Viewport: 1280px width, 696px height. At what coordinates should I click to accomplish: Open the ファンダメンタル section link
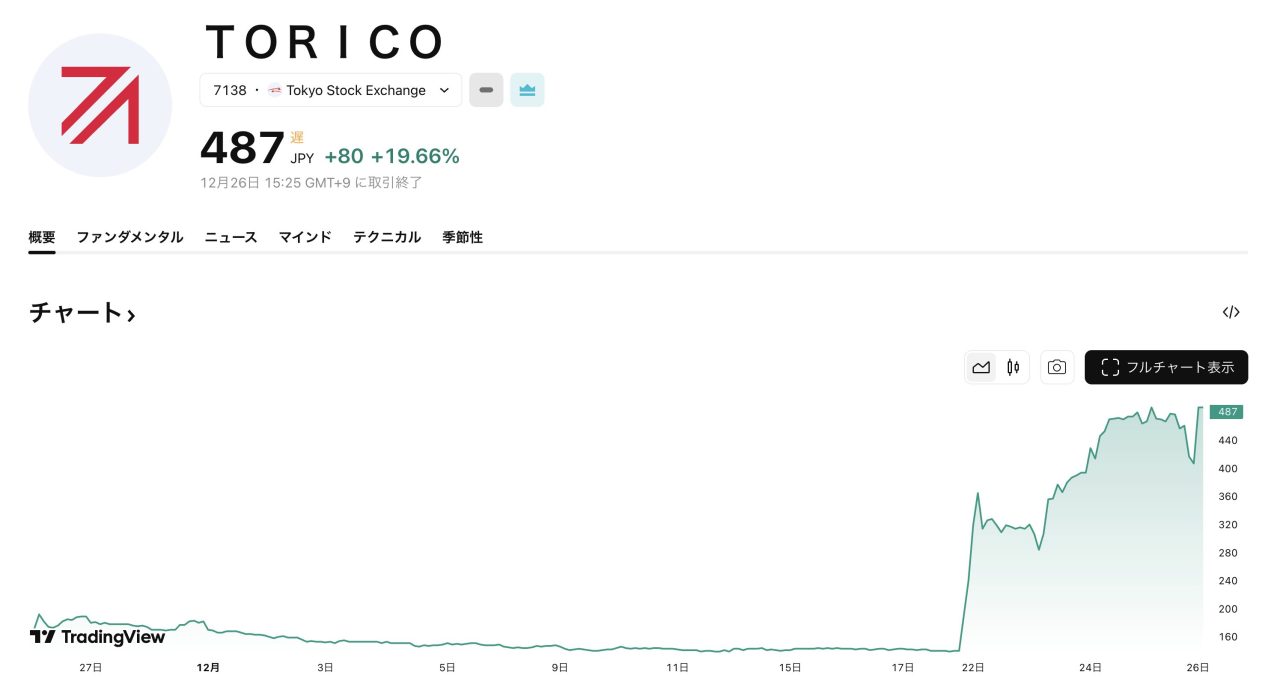[x=129, y=237]
